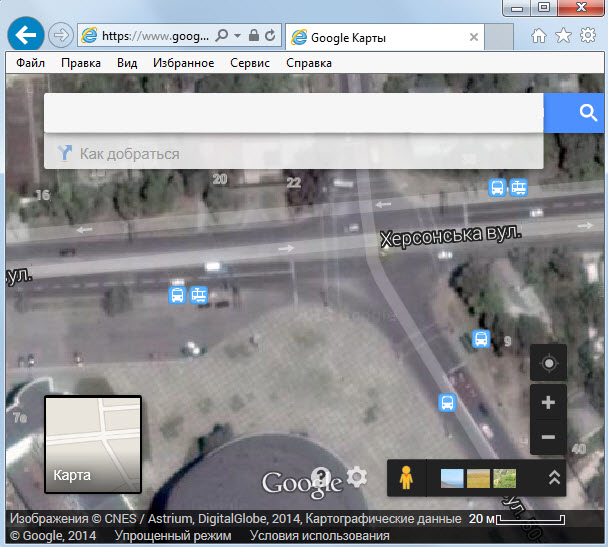Open the map settings gear icon

pyautogui.click(x=356, y=477)
